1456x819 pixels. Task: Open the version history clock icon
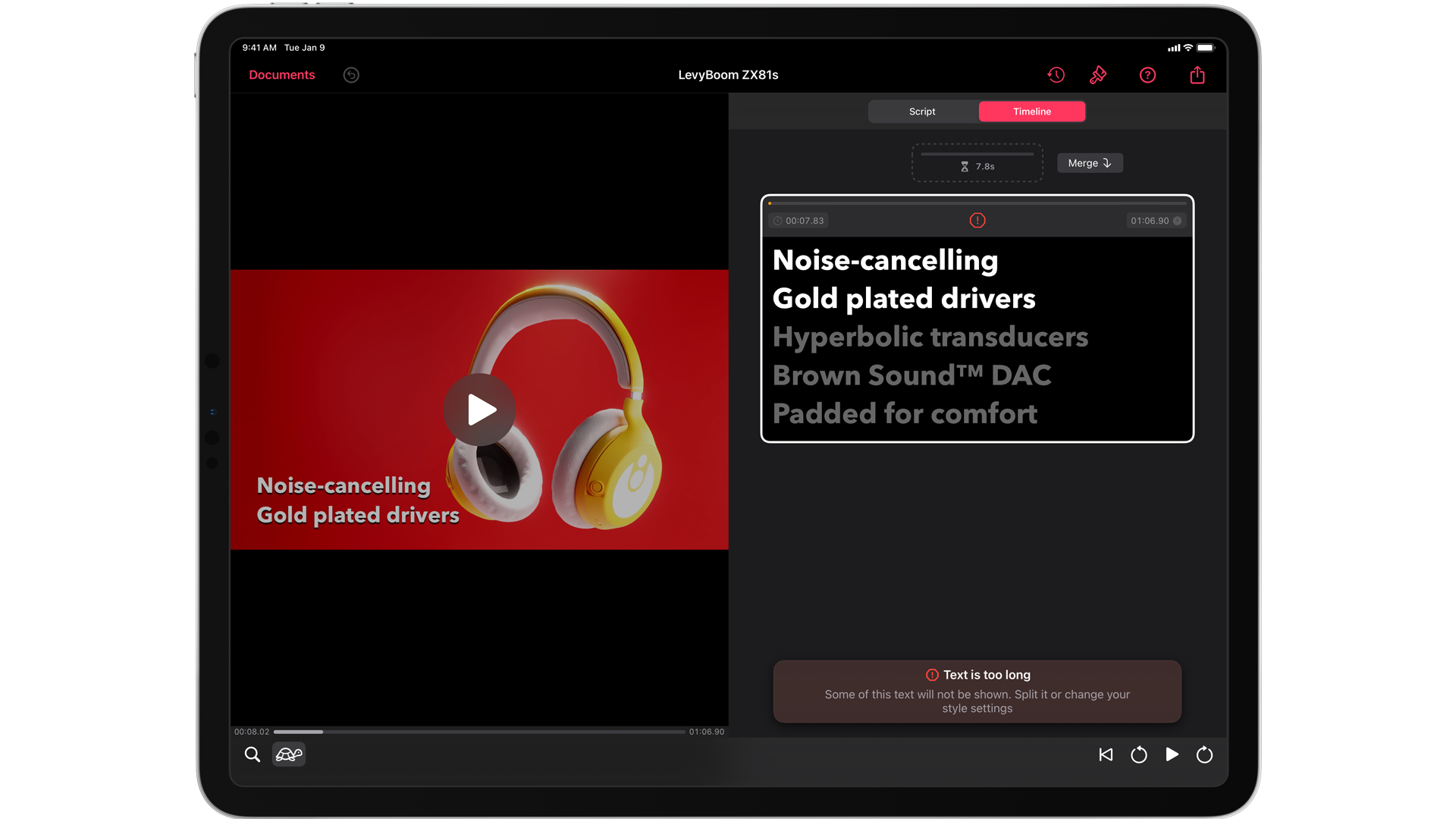1056,74
